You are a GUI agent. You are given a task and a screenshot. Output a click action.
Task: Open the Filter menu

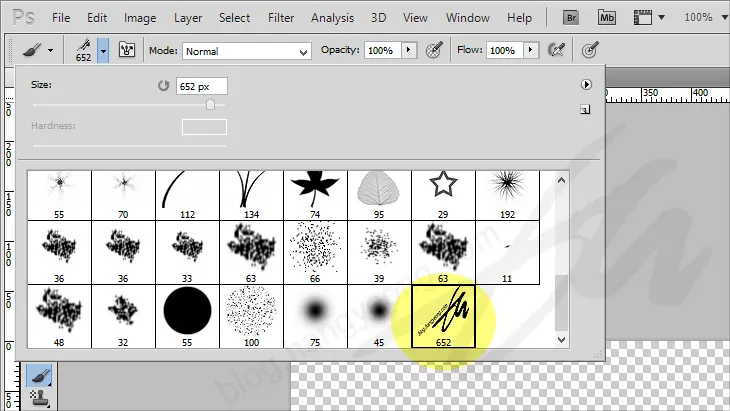coord(281,18)
